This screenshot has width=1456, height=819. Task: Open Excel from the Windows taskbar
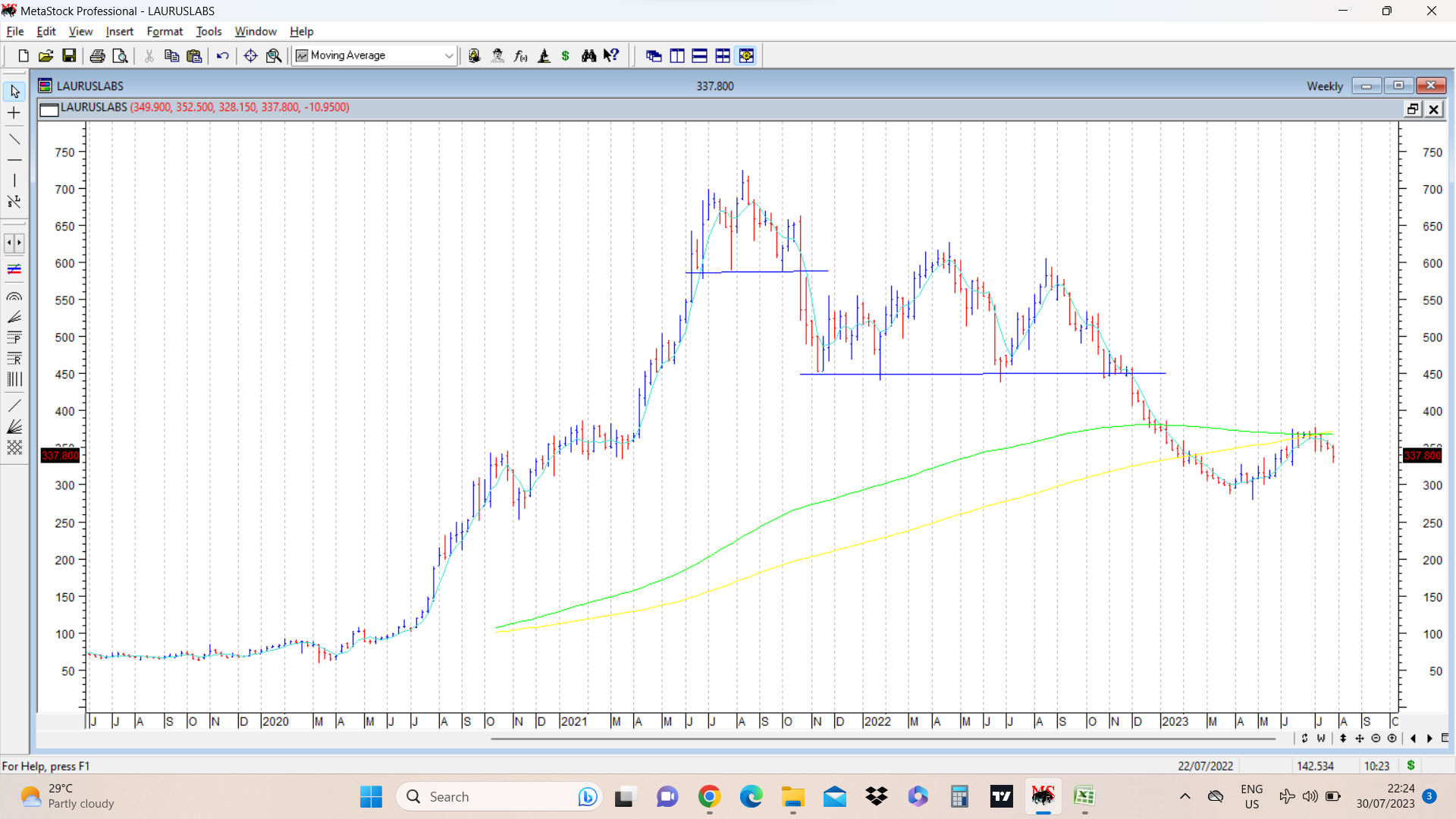click(x=1084, y=796)
